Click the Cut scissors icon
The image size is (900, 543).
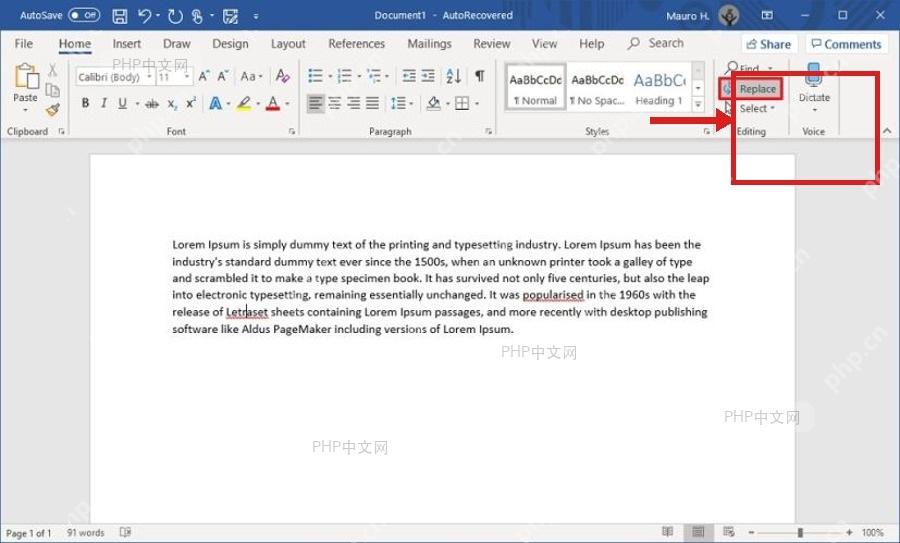click(52, 71)
